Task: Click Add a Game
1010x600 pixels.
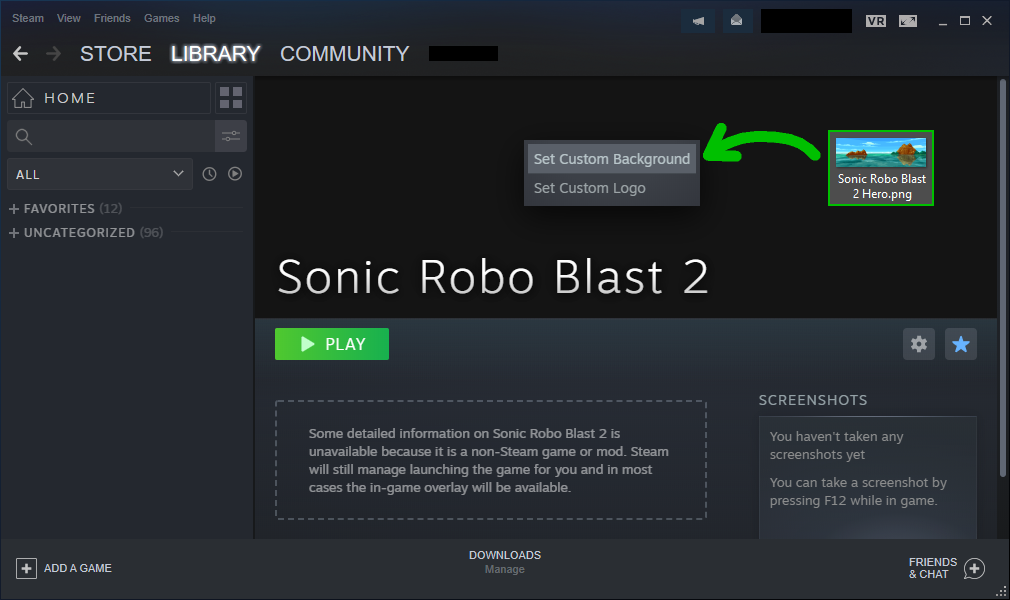Action: (x=64, y=568)
